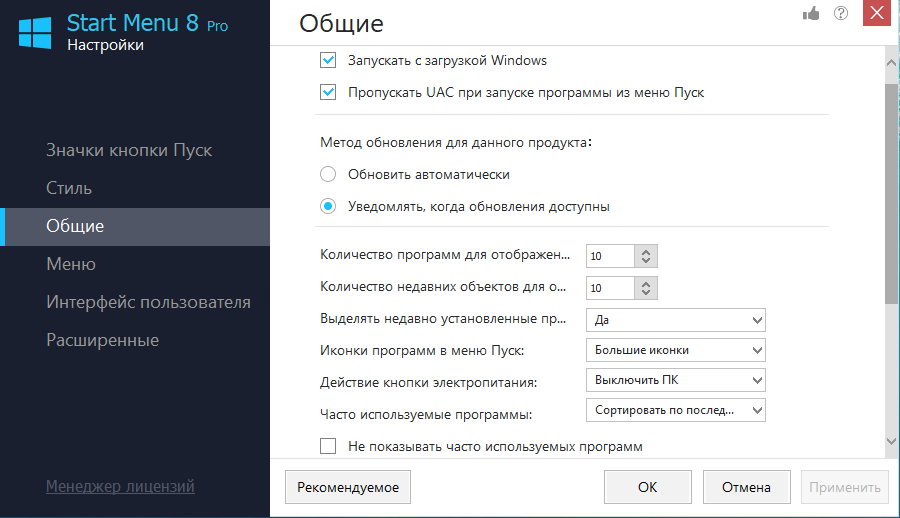The image size is (900, 518).
Task: Click 'Метод обновления для данного продукта' label
Action: (456, 142)
